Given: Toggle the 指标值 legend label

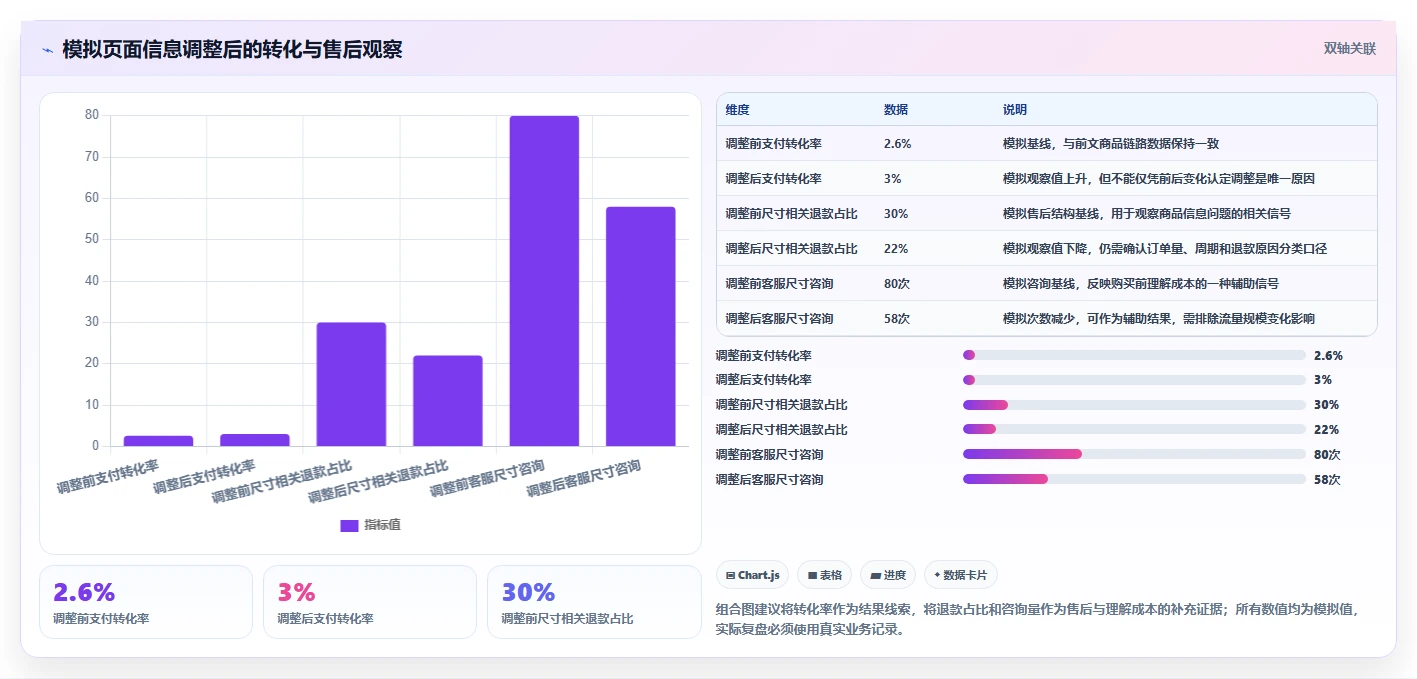Looking at the screenshot, I should 382,525.
